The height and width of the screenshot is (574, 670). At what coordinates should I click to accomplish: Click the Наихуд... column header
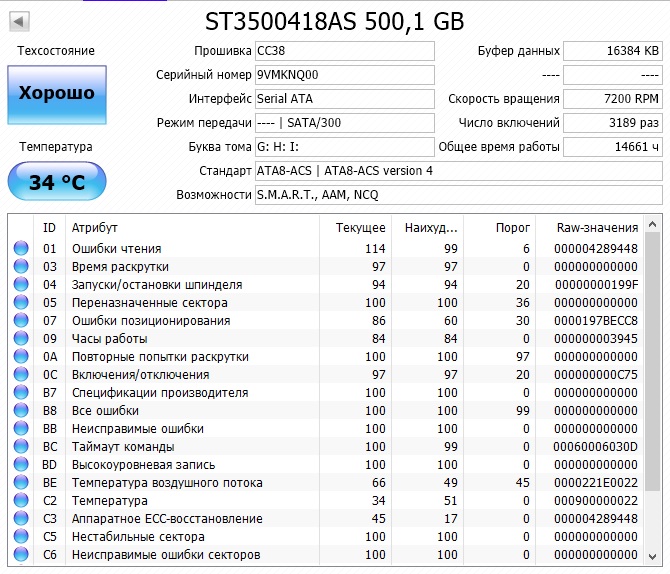coord(428,227)
